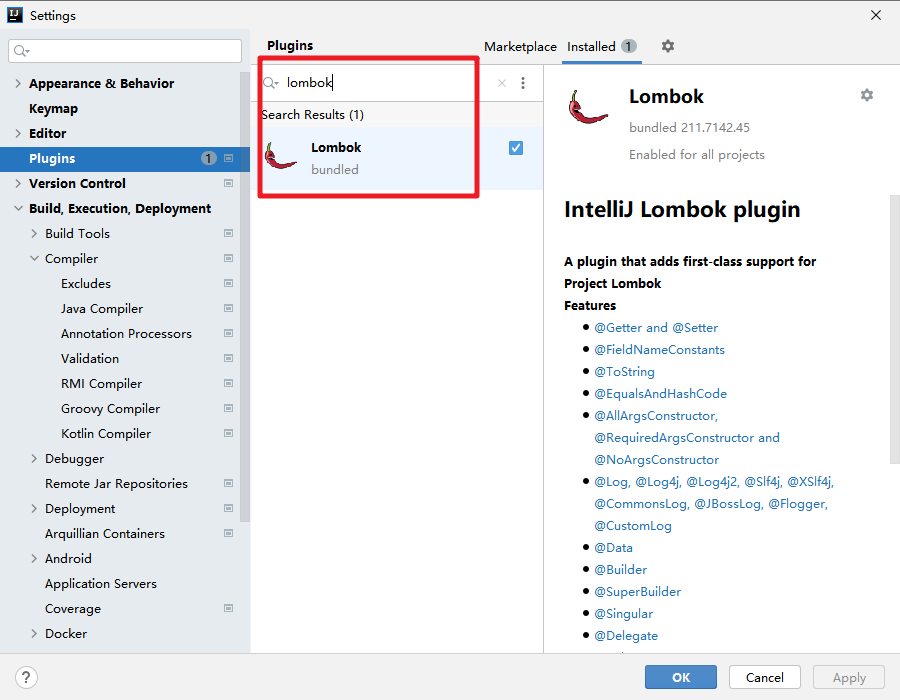Expand Version Control section

point(18,184)
